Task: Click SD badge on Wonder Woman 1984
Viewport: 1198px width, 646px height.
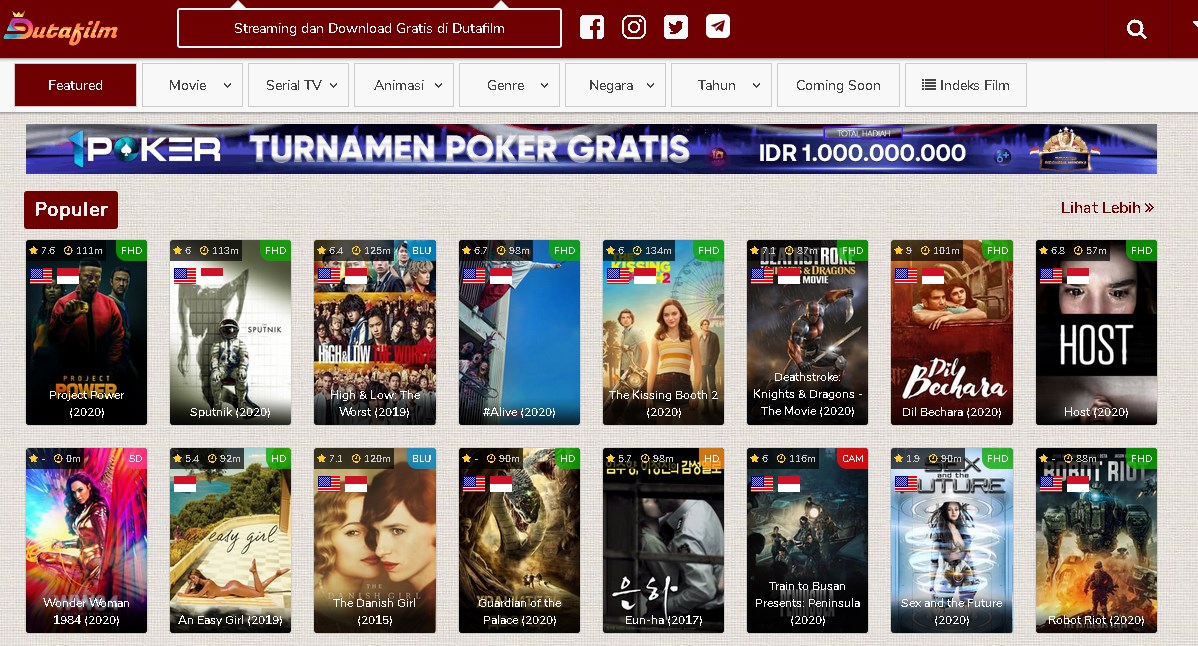Action: pyautogui.click(x=135, y=459)
